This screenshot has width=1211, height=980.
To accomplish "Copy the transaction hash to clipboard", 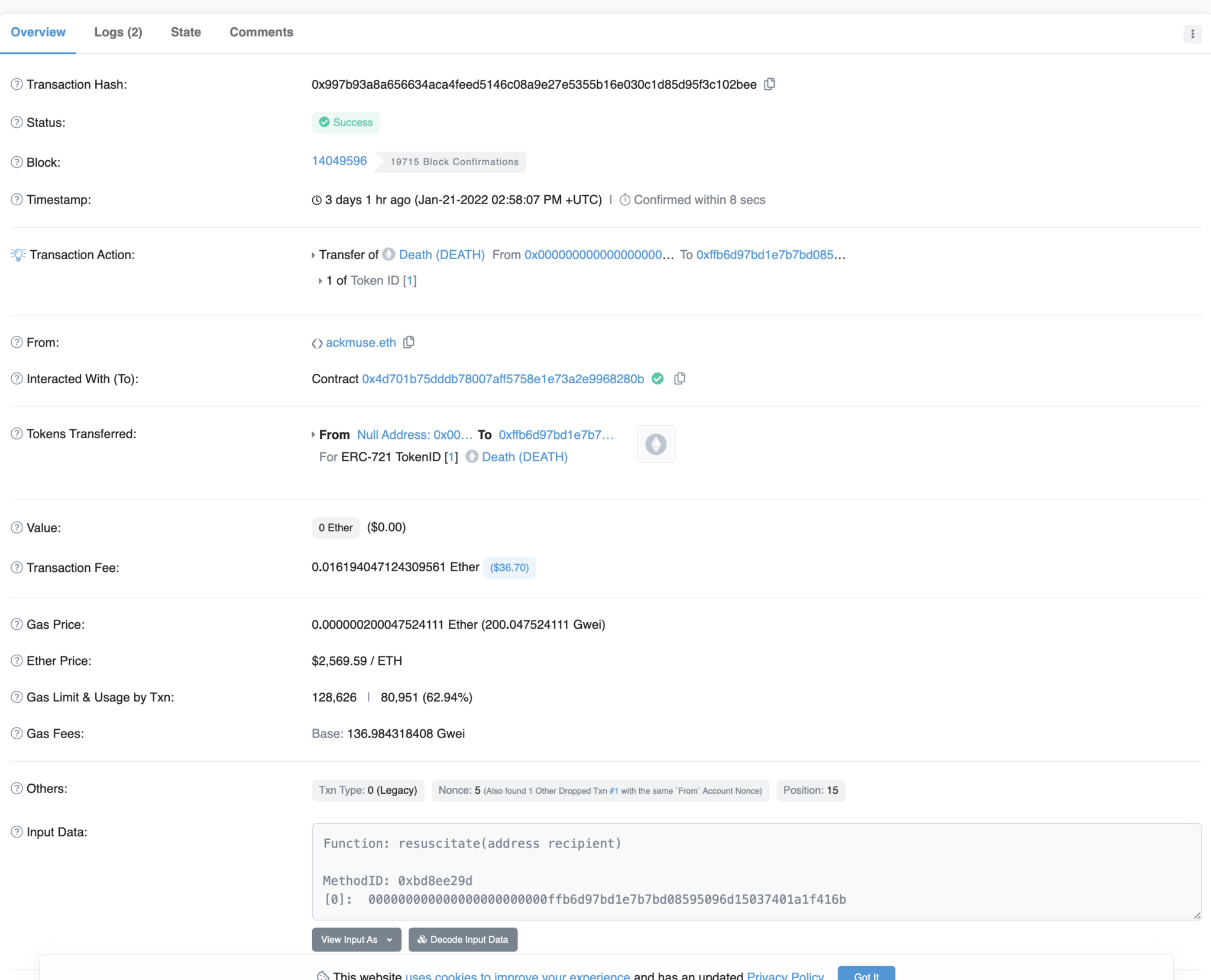I will point(769,84).
